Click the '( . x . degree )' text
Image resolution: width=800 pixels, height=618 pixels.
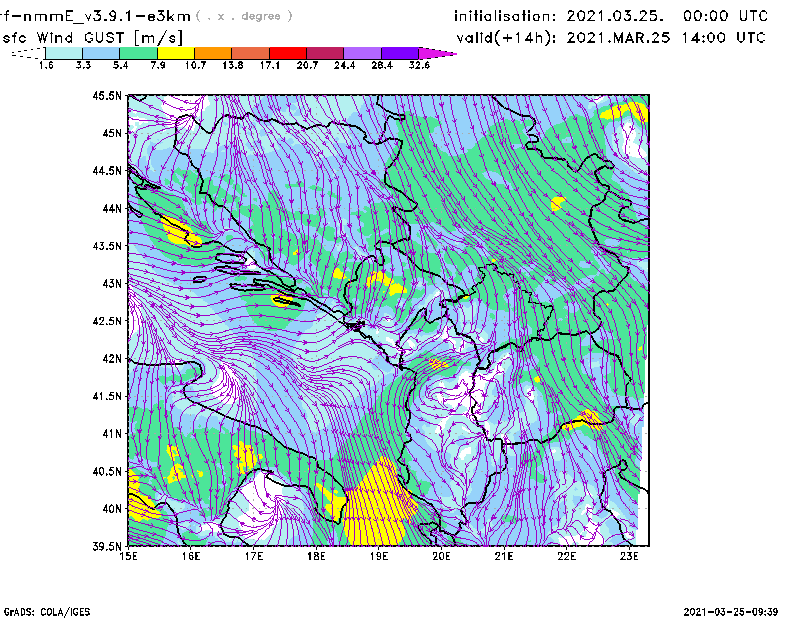(244, 16)
